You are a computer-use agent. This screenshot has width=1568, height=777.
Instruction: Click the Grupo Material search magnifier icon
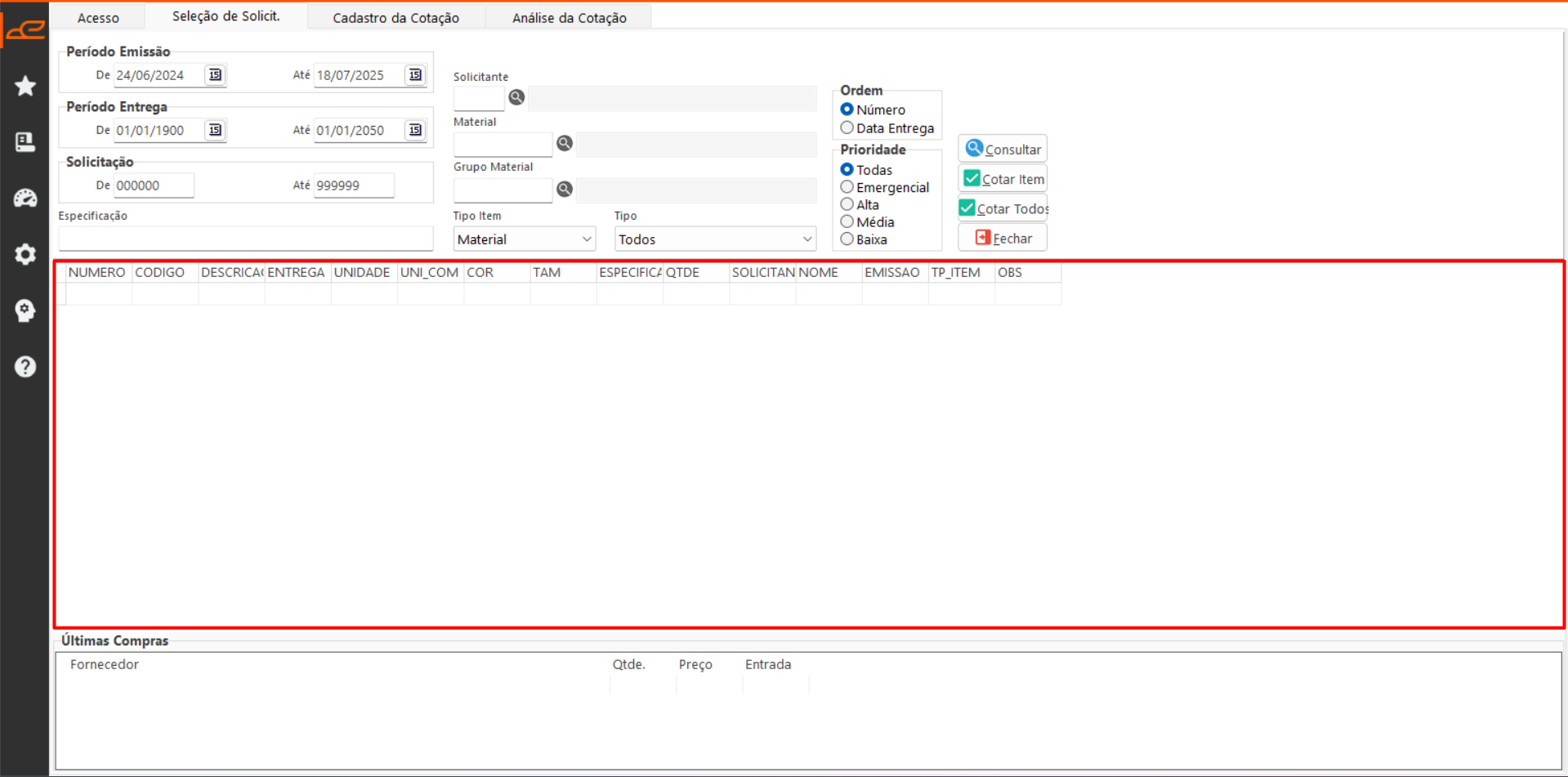pyautogui.click(x=565, y=190)
